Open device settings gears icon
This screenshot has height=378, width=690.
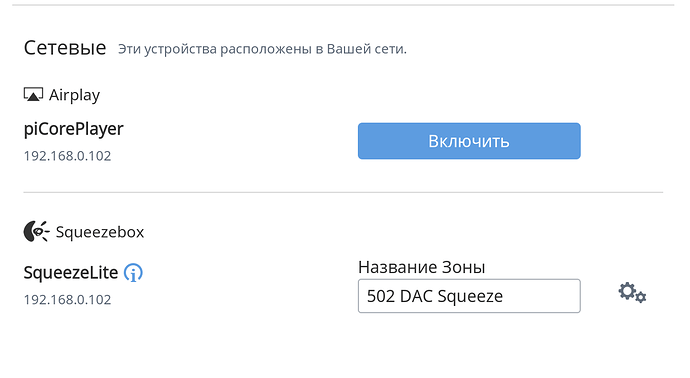(x=632, y=293)
